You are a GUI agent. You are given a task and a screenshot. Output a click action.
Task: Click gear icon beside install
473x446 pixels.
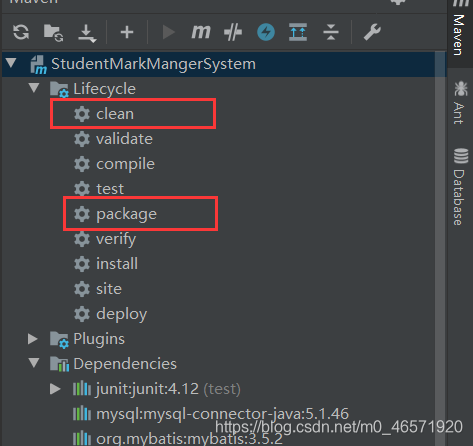82,264
